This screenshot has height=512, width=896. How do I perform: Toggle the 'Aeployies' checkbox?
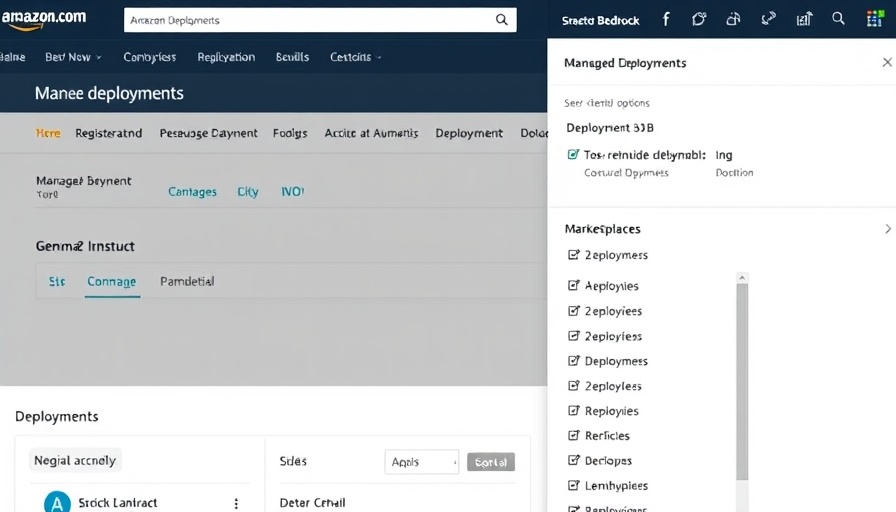click(573, 285)
